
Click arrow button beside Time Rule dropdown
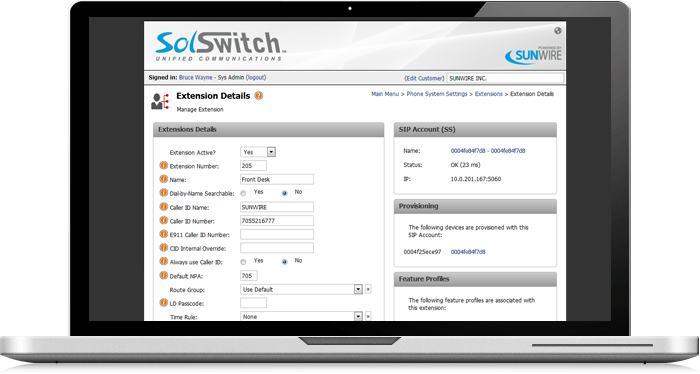(368, 316)
